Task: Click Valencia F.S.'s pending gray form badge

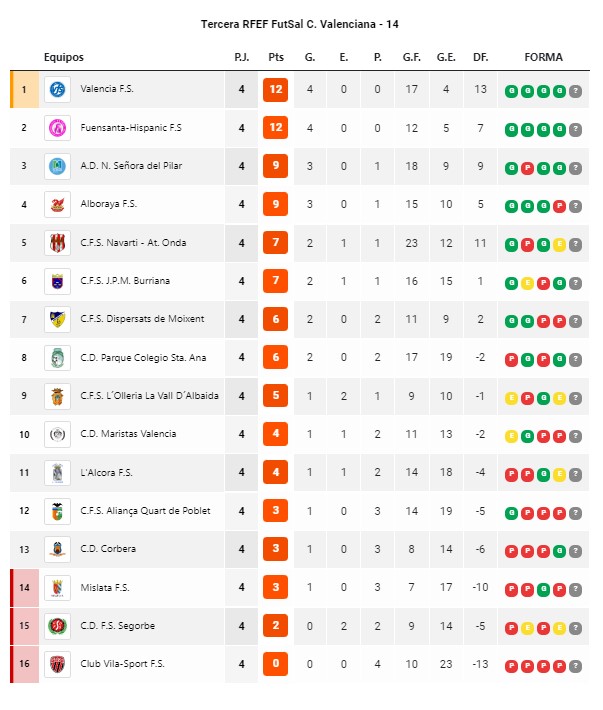Action: (x=575, y=91)
